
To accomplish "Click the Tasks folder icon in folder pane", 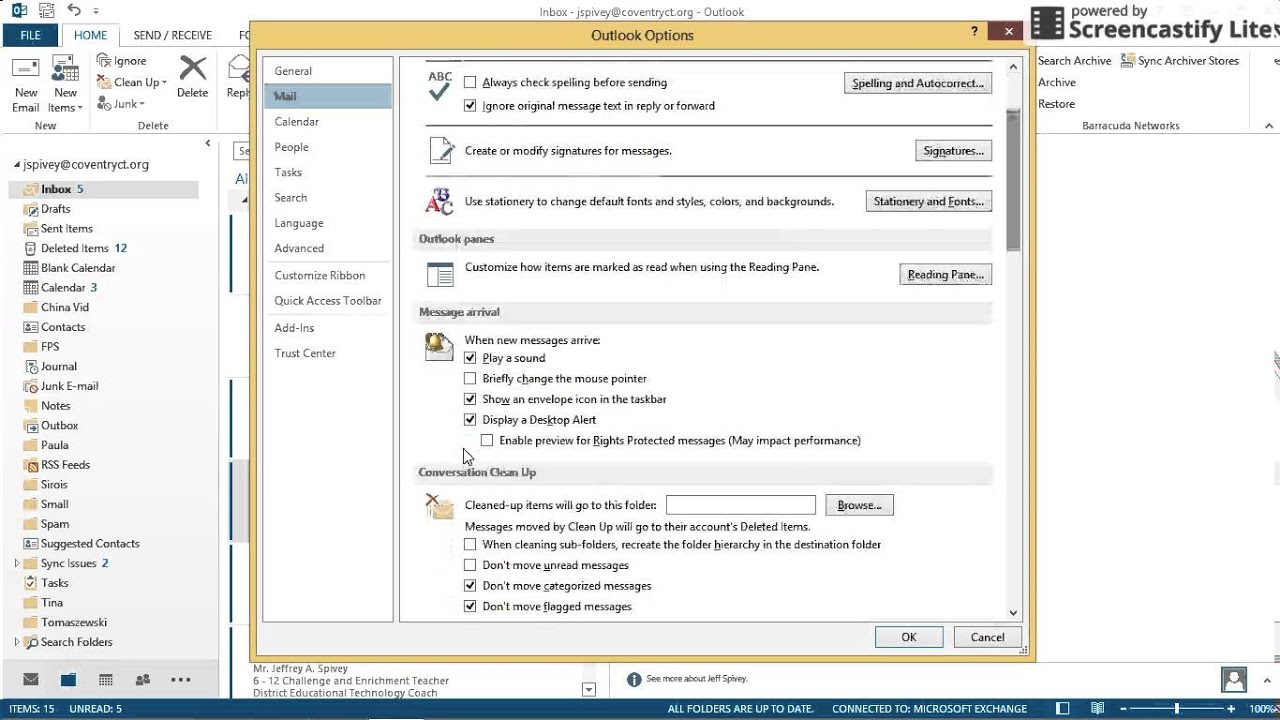I will (x=31, y=583).
